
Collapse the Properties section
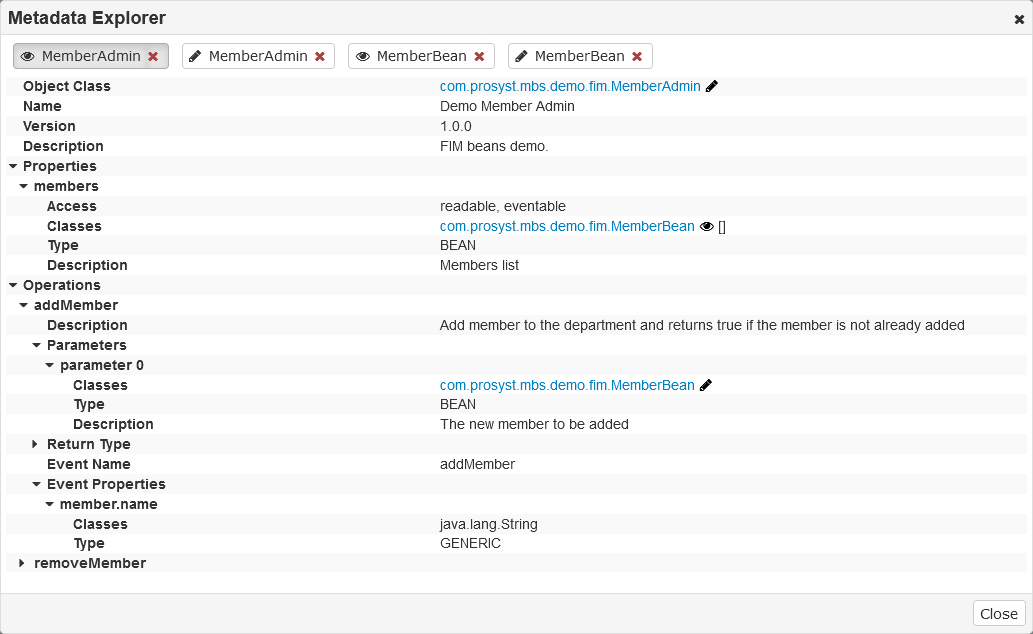click(13, 167)
